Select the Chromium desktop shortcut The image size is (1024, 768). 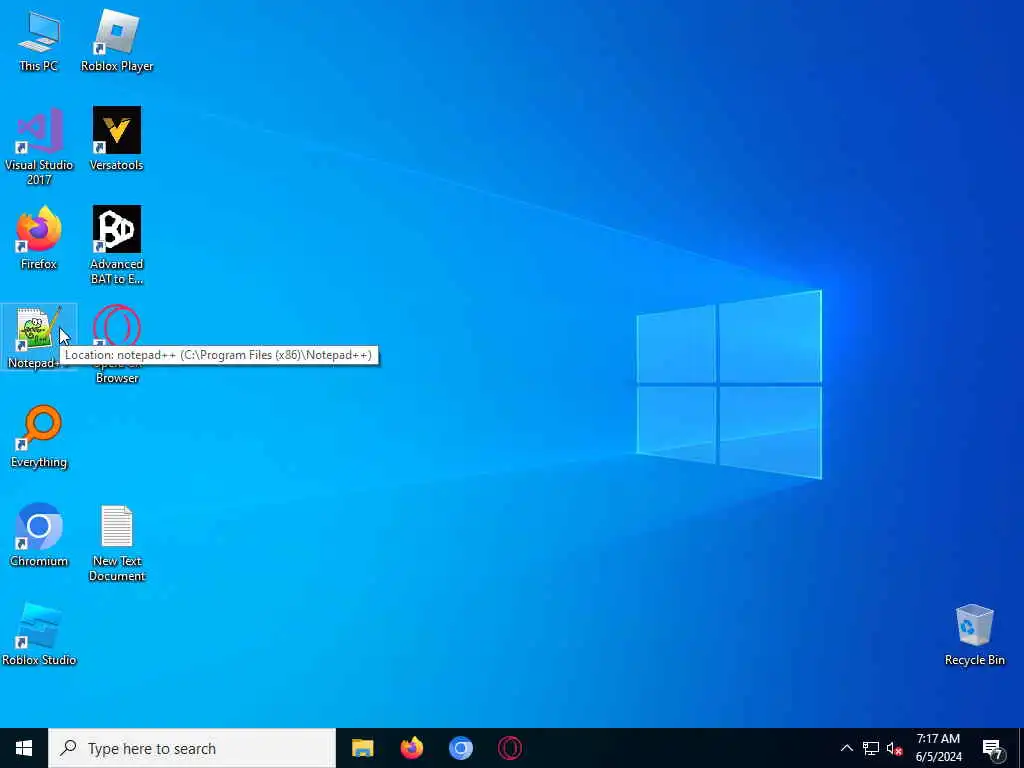click(39, 536)
